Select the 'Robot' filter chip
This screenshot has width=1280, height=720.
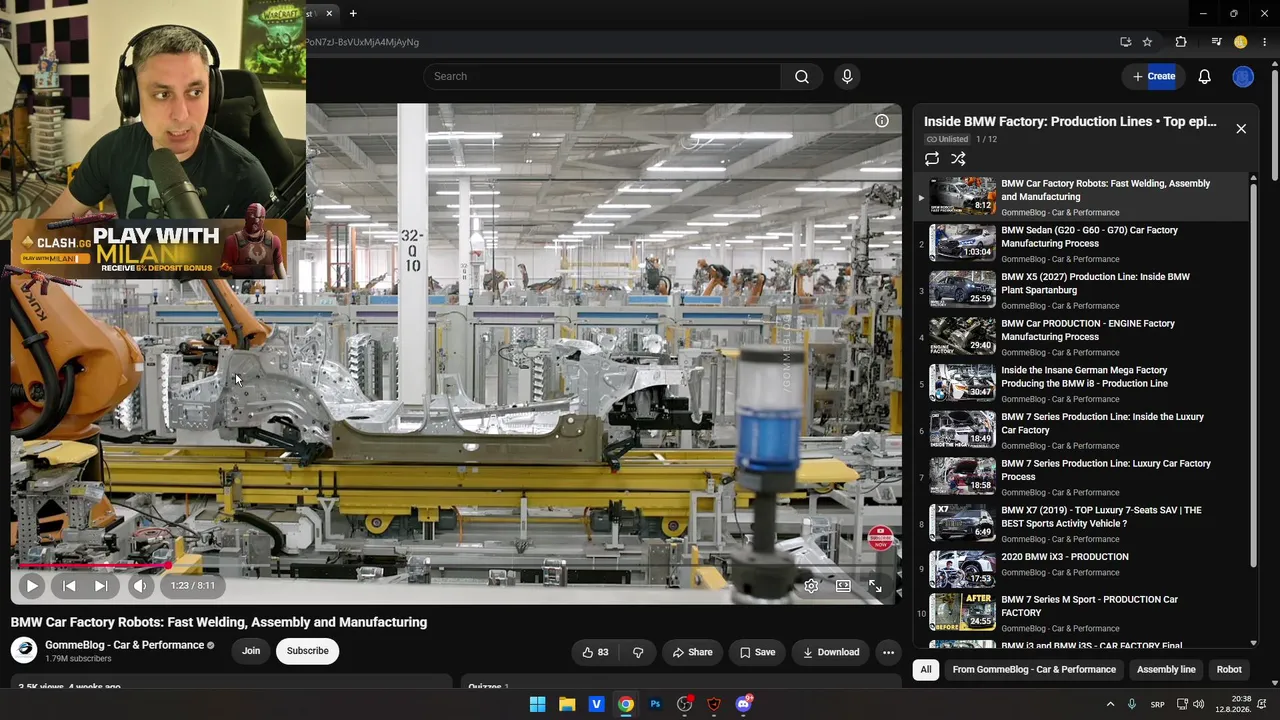click(1229, 670)
